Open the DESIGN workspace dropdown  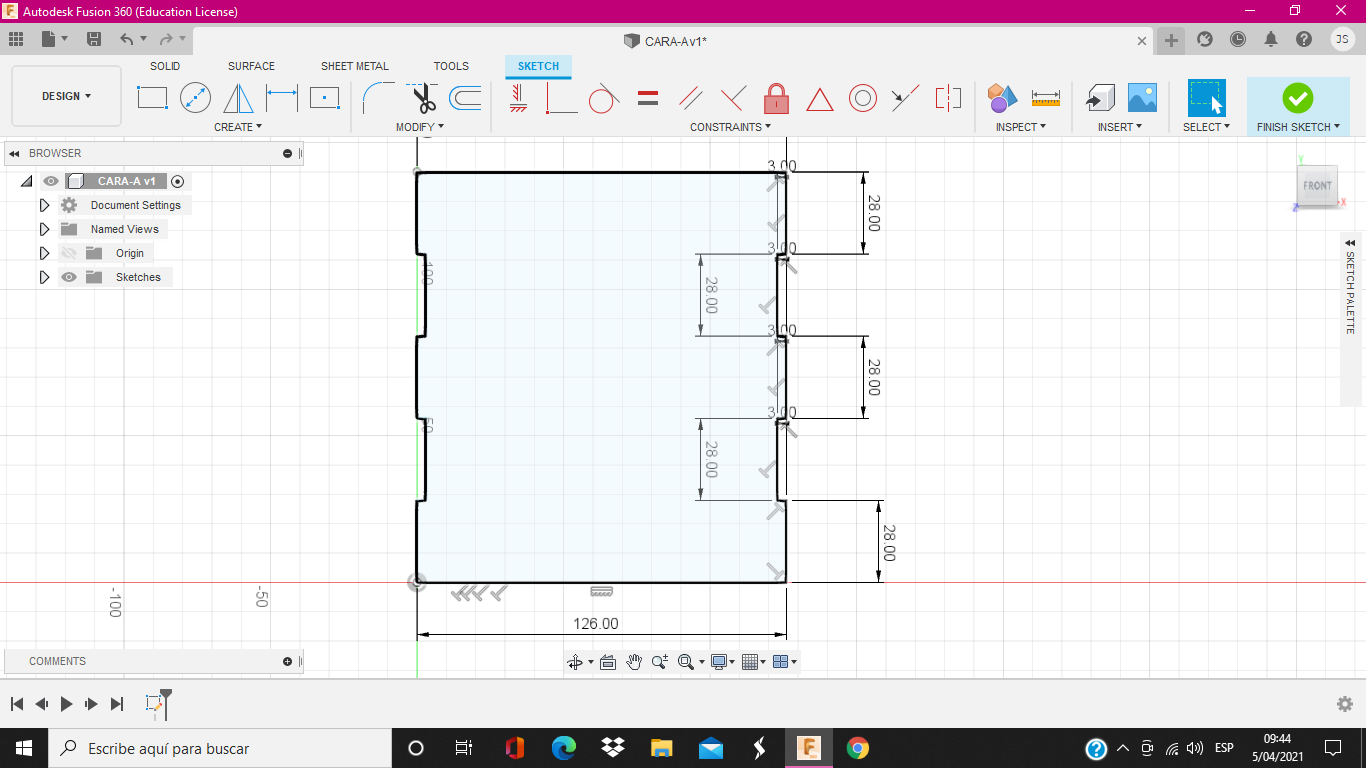(x=66, y=96)
